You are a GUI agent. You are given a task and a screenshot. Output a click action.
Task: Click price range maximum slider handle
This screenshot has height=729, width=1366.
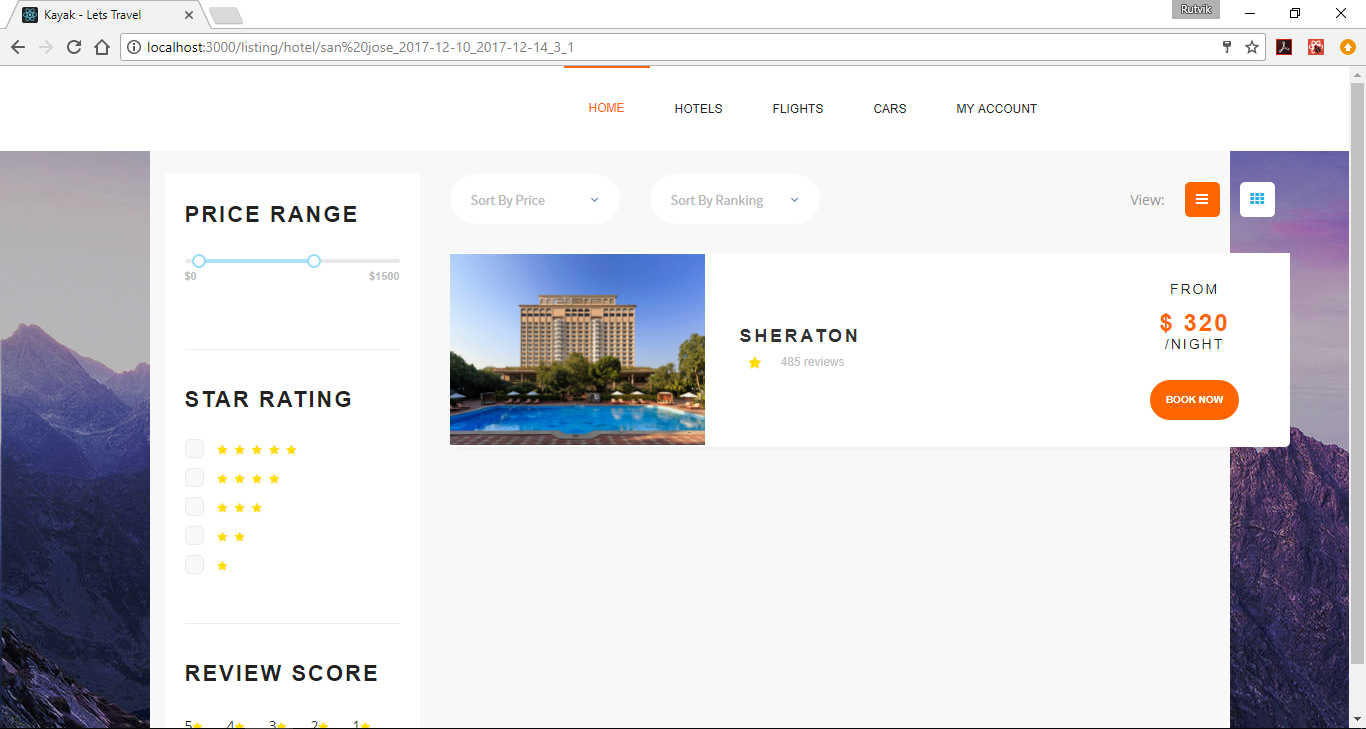tap(314, 261)
